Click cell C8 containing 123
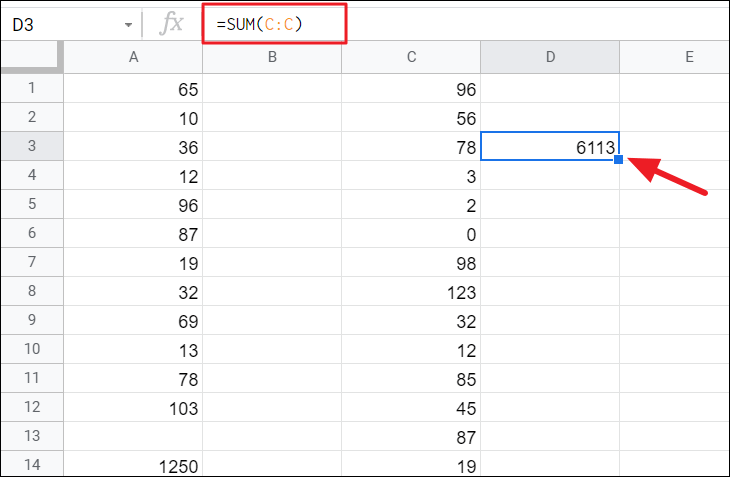The height and width of the screenshot is (477, 730). coord(411,291)
